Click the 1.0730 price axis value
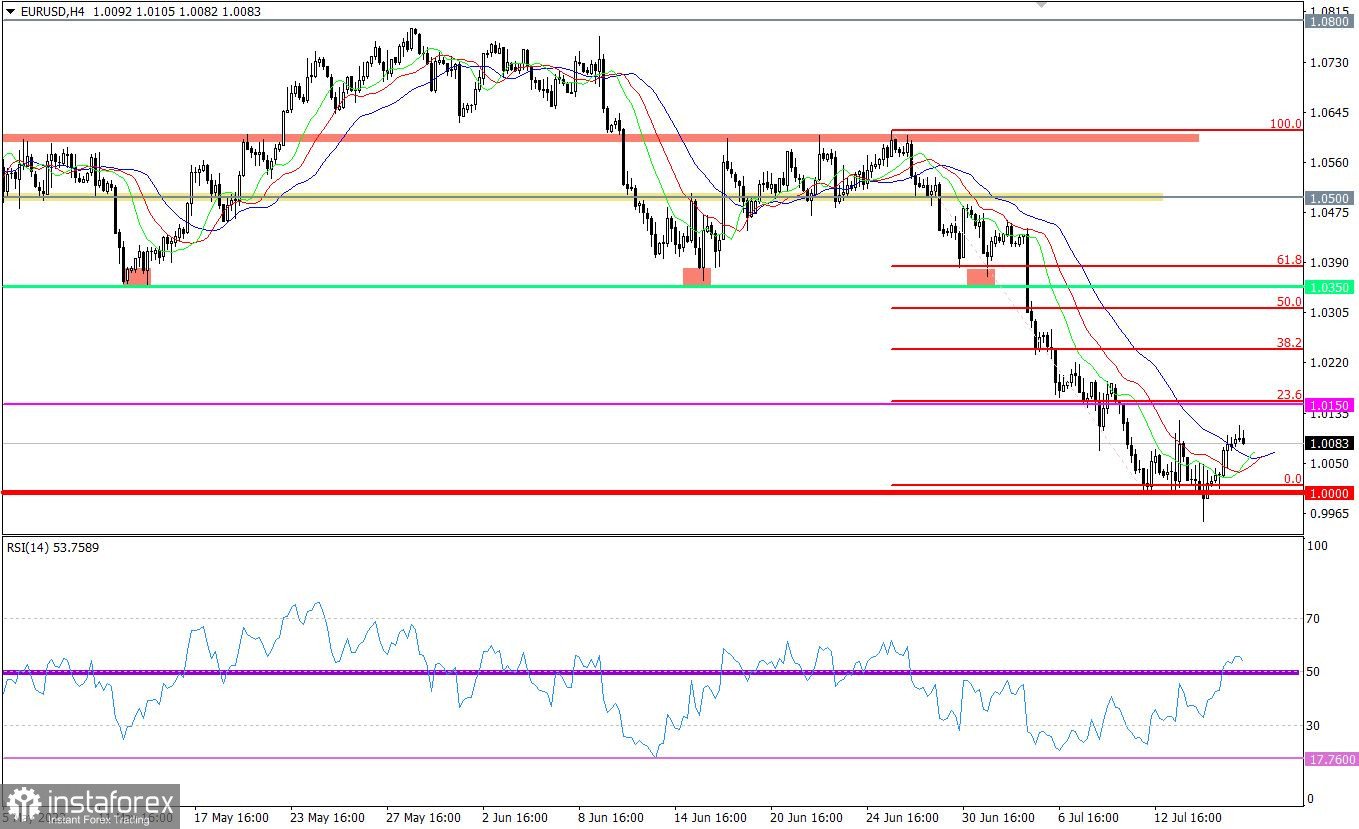The image size is (1359, 829). (x=1328, y=62)
